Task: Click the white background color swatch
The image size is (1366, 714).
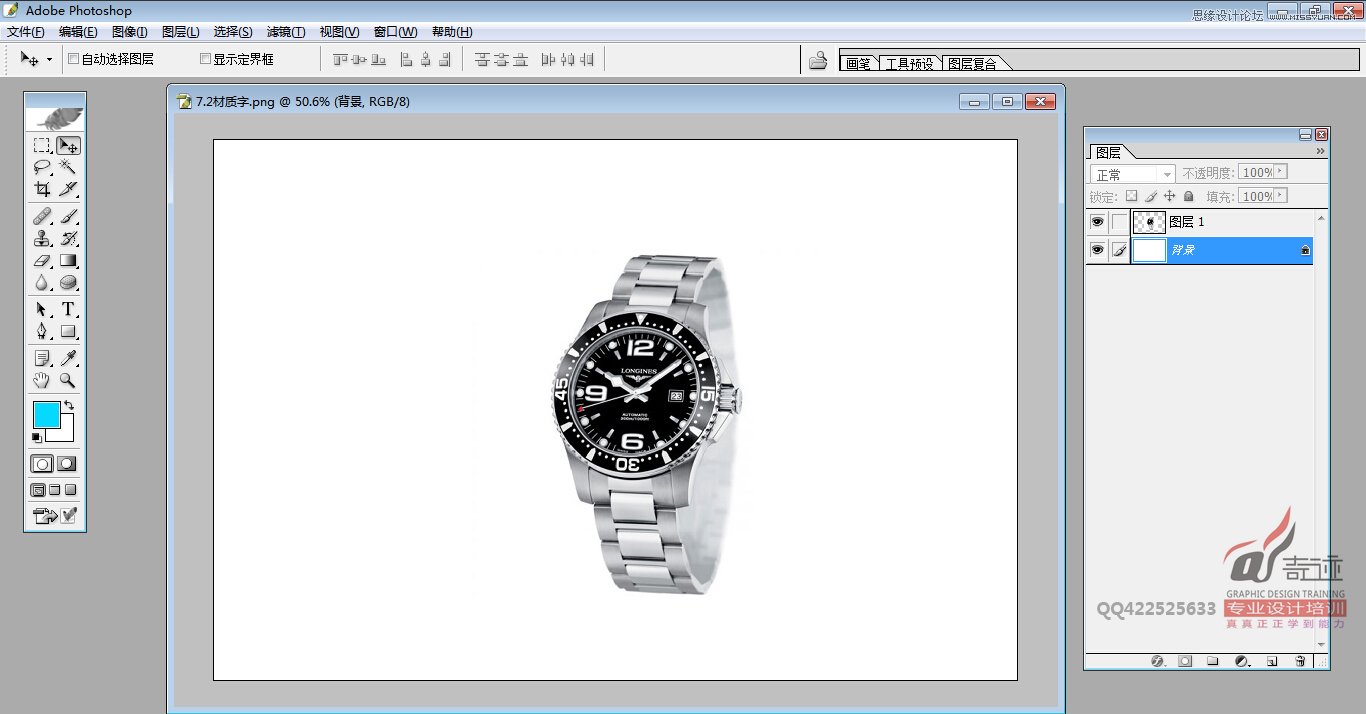Action: 66,434
